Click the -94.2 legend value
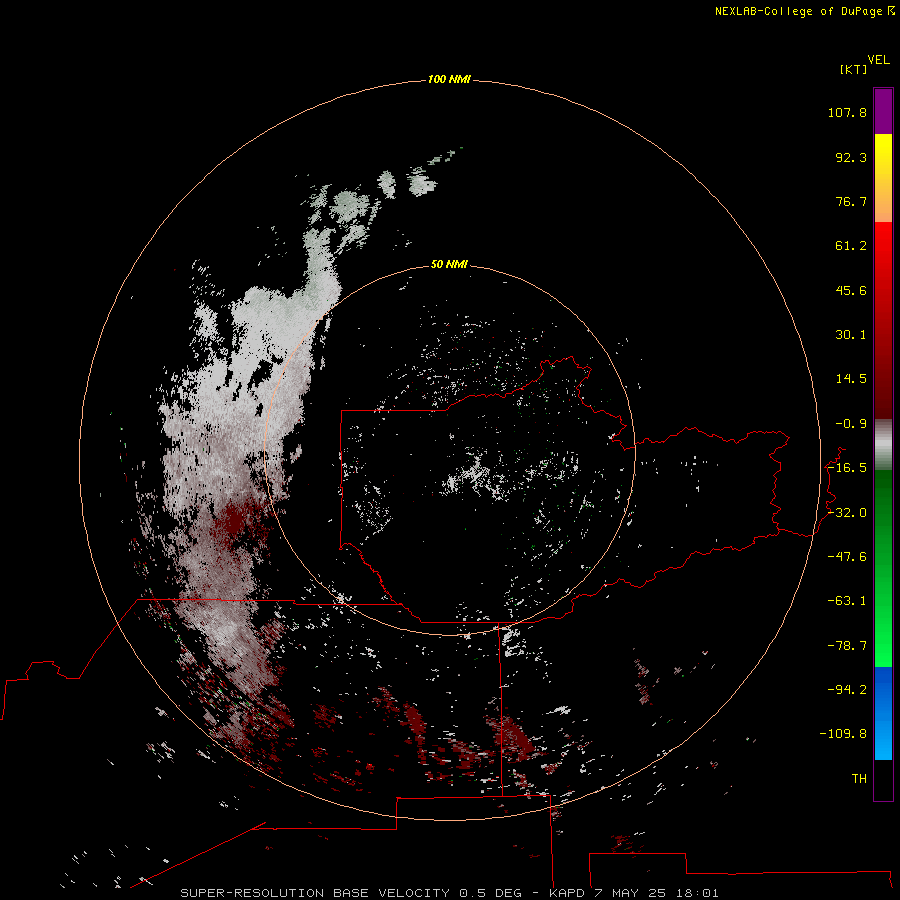 pyautogui.click(x=847, y=689)
